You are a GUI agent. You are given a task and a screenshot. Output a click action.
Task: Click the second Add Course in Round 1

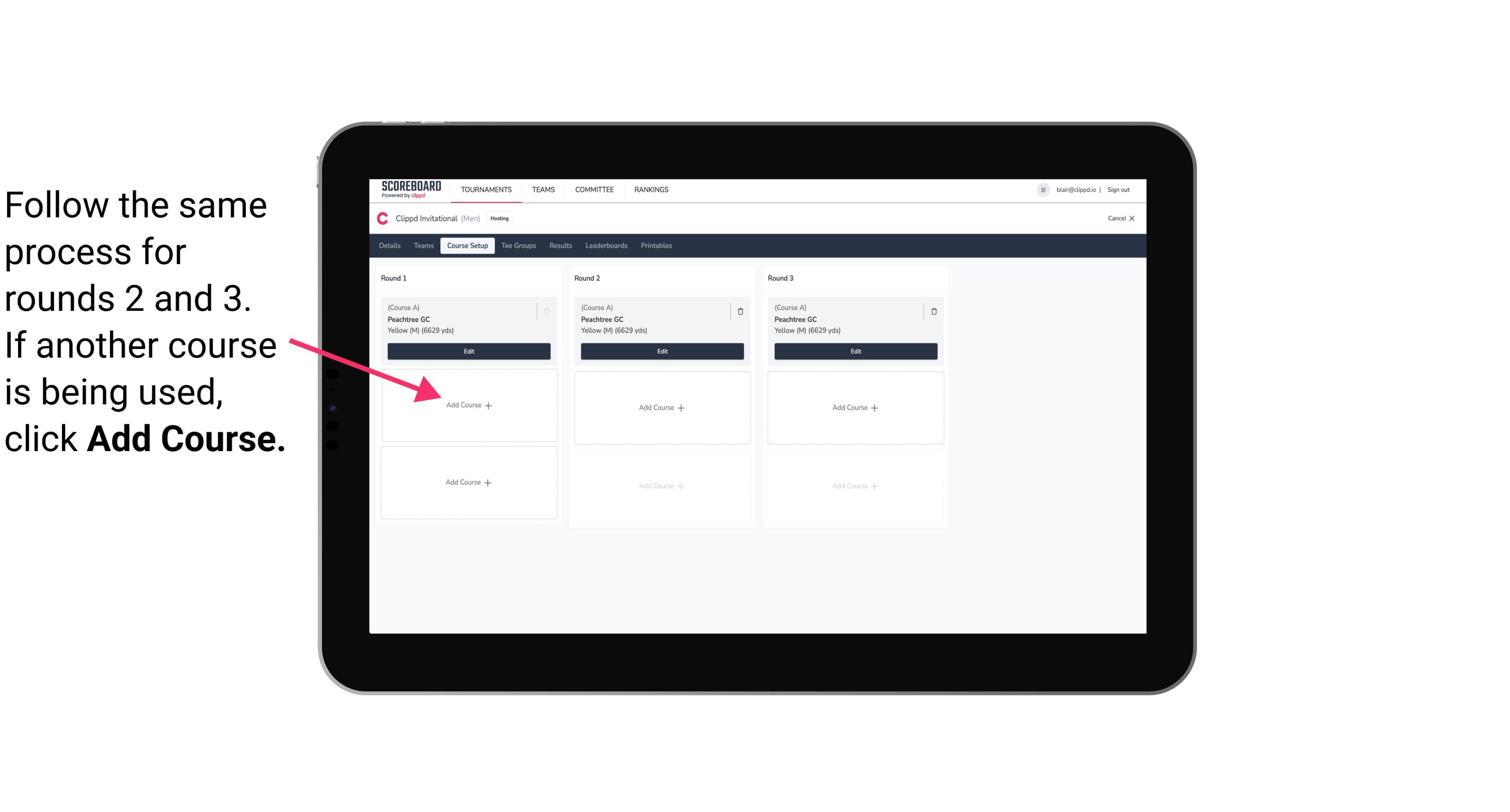pyautogui.click(x=469, y=482)
